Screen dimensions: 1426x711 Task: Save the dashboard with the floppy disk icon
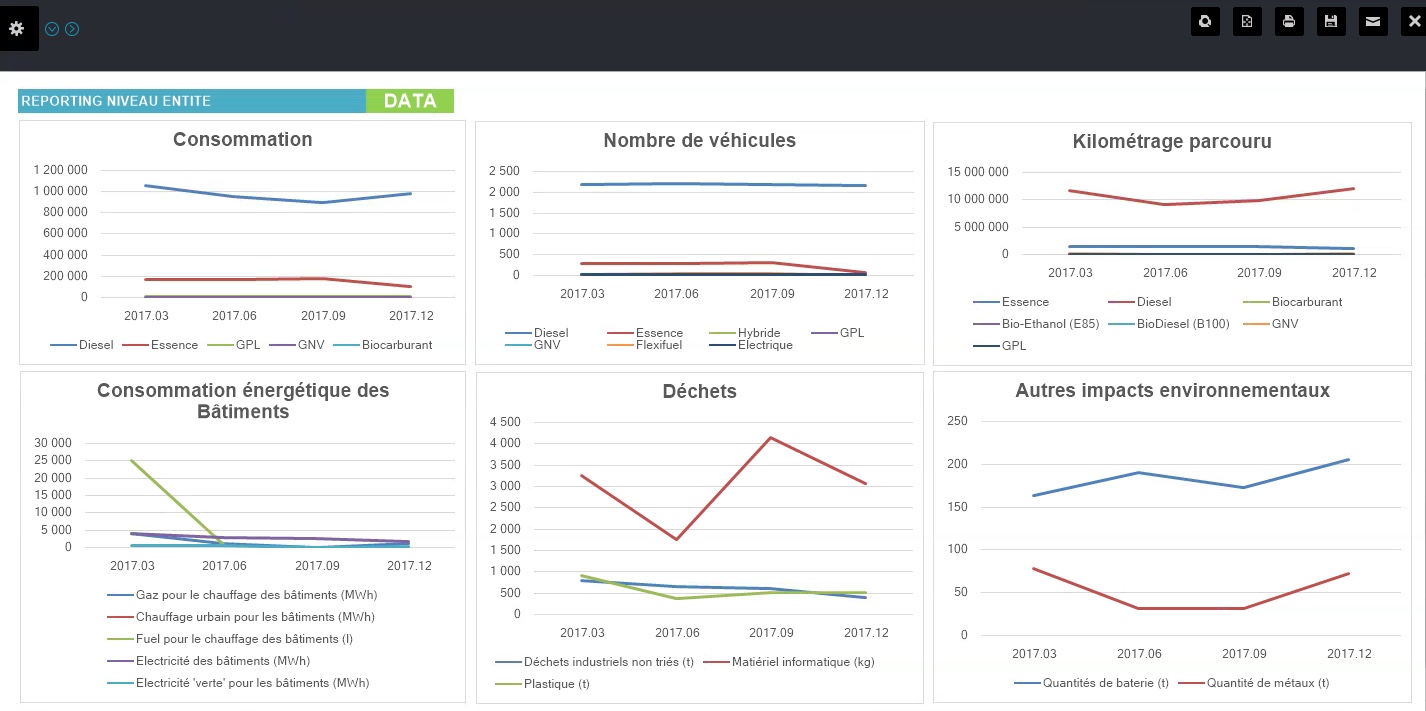pyautogui.click(x=1331, y=21)
